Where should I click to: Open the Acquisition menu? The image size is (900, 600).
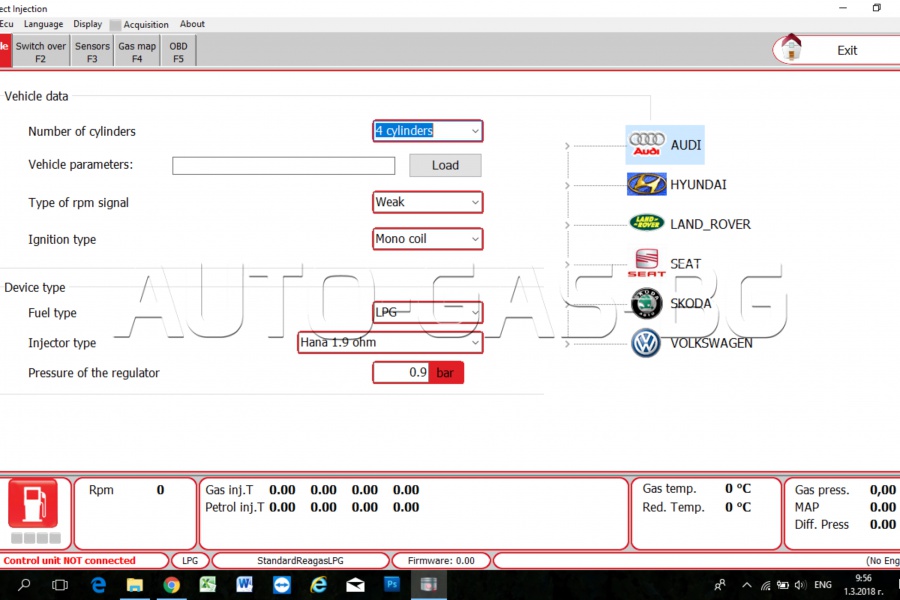[x=146, y=25]
